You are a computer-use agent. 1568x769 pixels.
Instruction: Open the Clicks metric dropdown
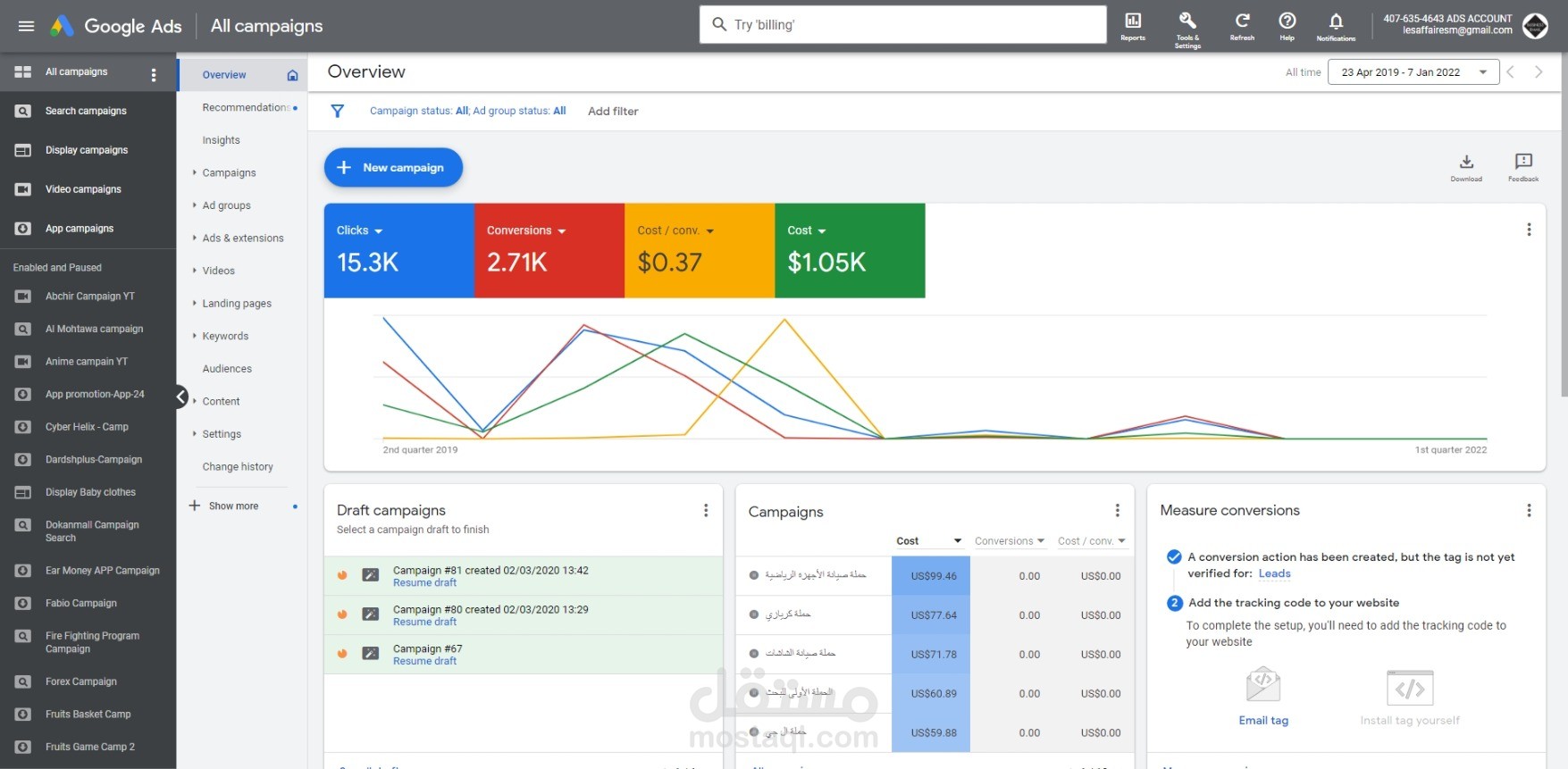[x=359, y=230]
